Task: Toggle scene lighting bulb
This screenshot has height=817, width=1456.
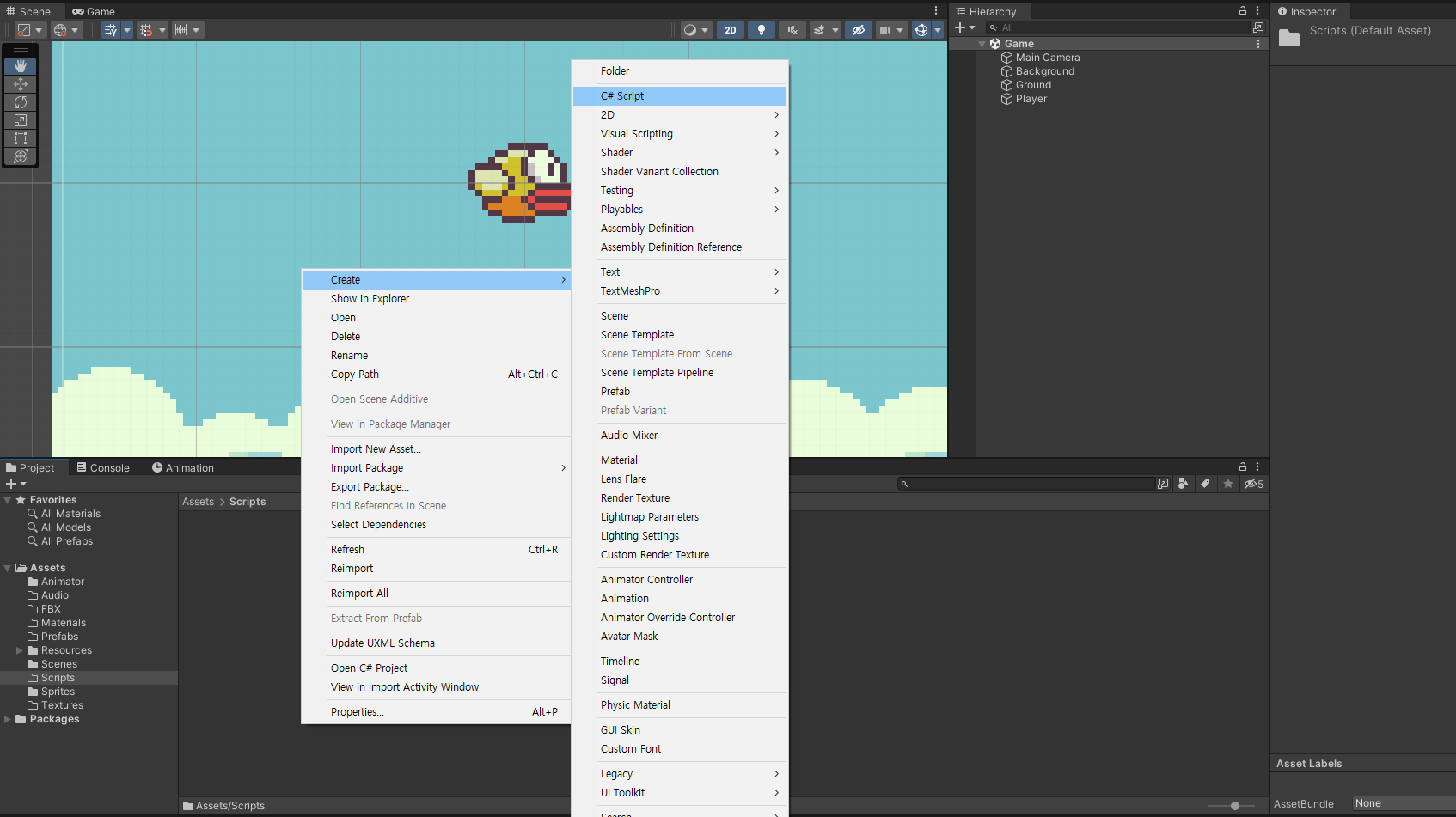Action: click(x=762, y=30)
